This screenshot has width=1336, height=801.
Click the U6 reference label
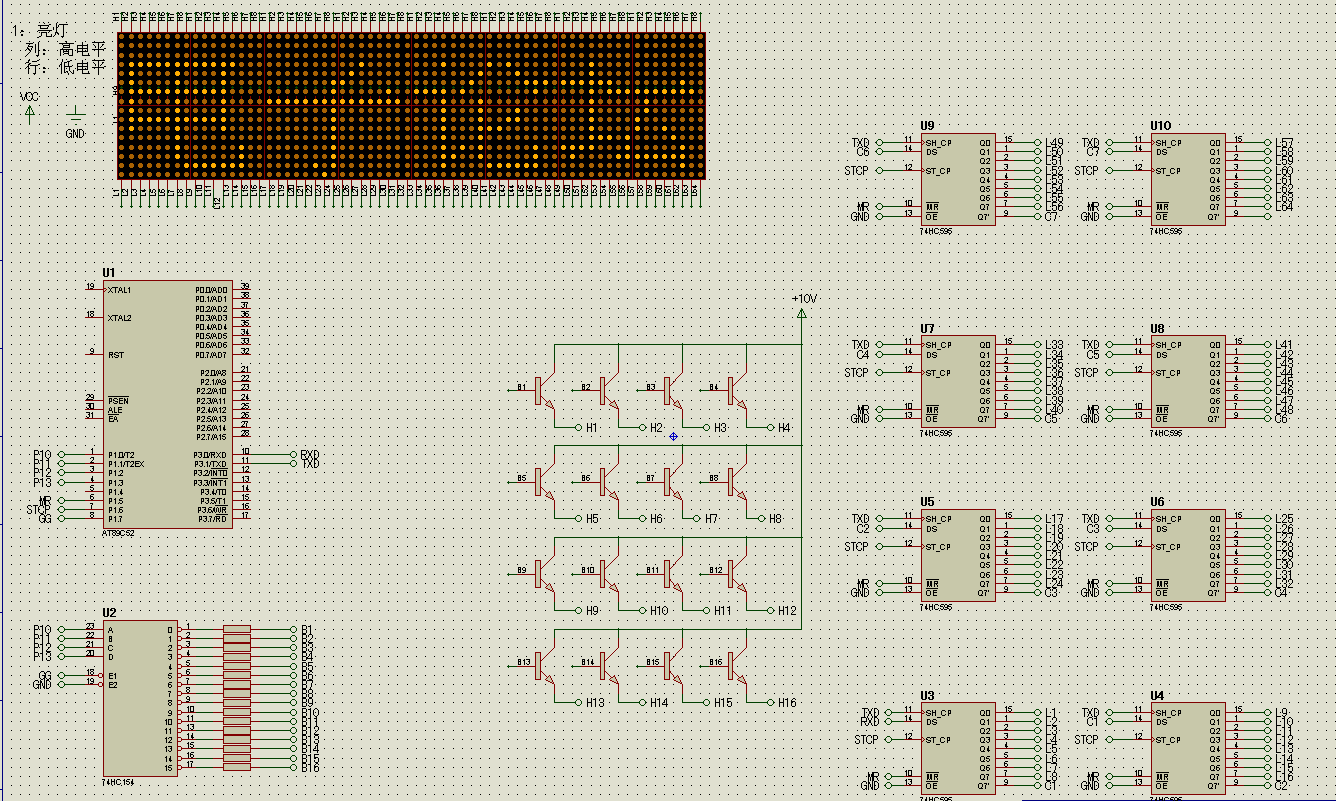[x=1158, y=502]
